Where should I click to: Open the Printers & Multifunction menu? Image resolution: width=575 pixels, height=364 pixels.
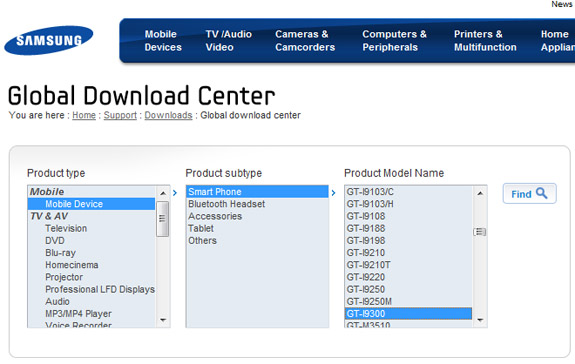point(485,41)
